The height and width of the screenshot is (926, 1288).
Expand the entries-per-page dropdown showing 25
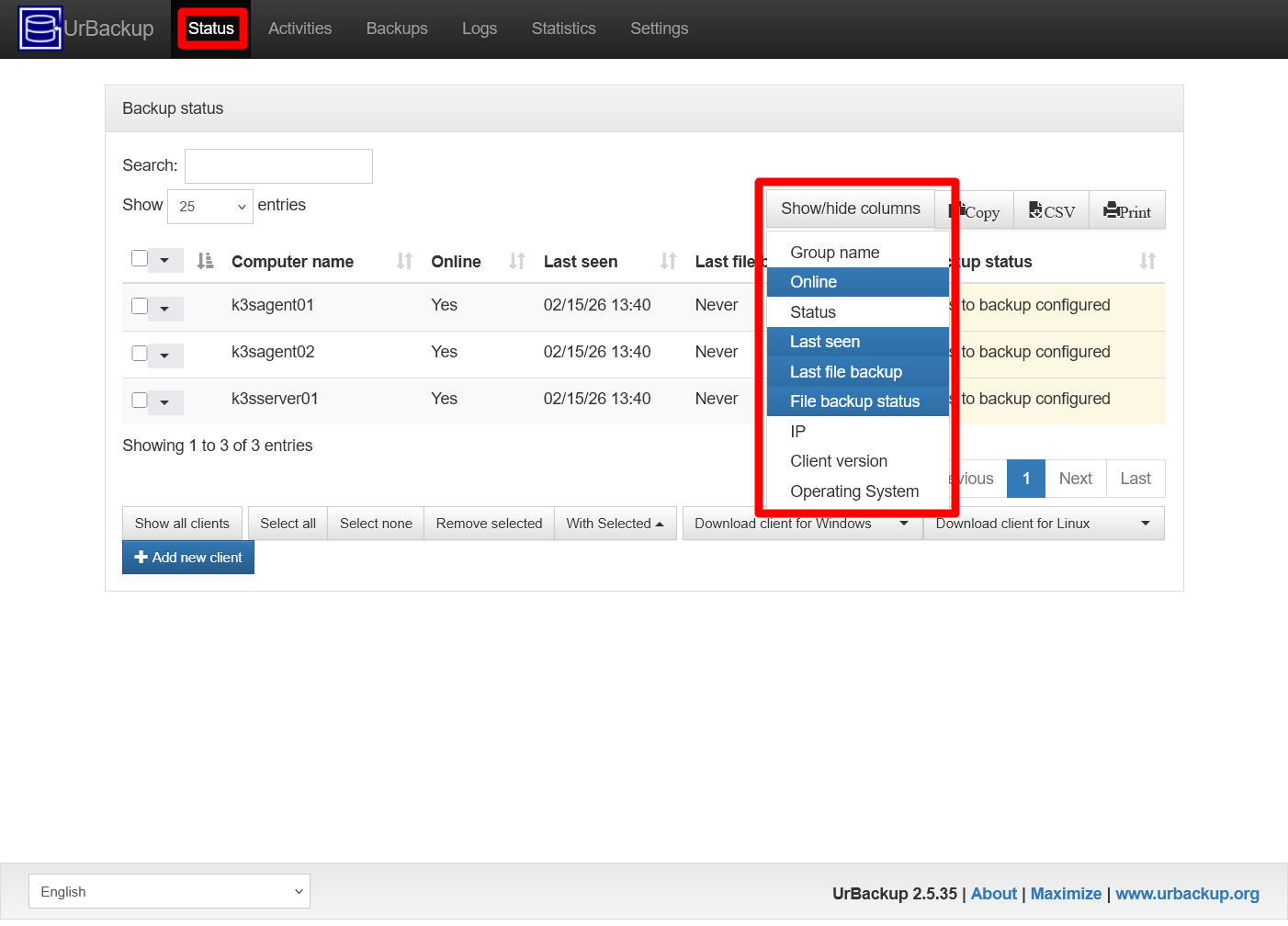click(x=209, y=206)
